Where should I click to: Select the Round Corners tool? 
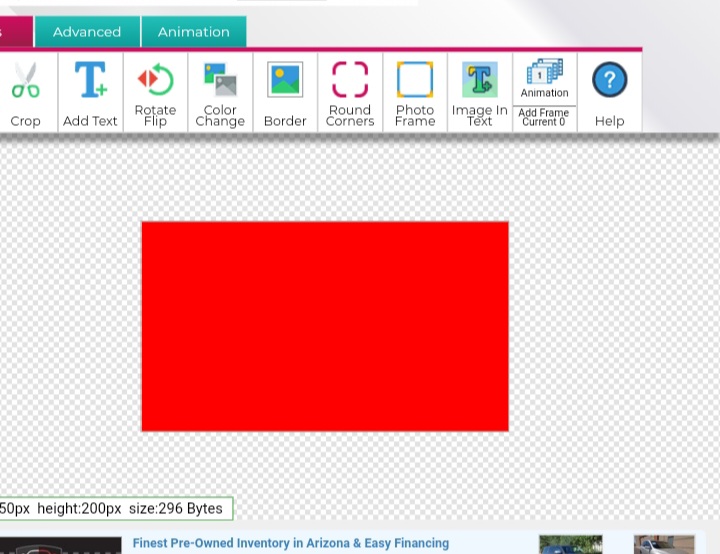[350, 93]
